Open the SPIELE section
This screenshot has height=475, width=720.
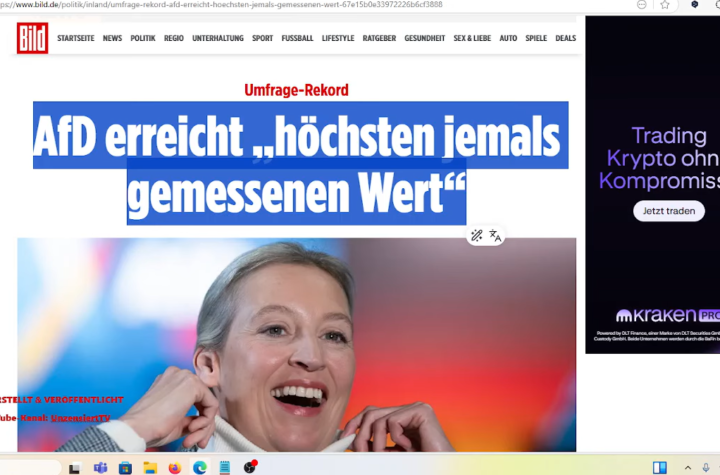[536, 38]
